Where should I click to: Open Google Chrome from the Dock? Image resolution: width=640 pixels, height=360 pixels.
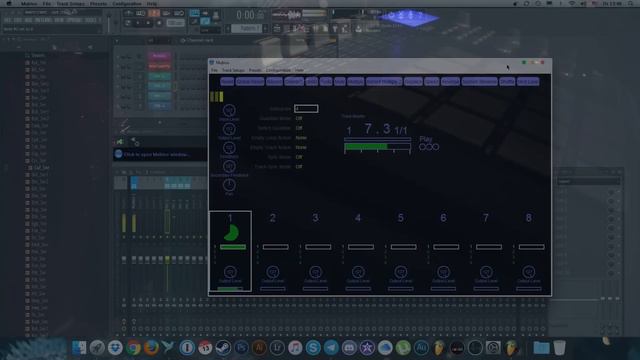[133, 348]
